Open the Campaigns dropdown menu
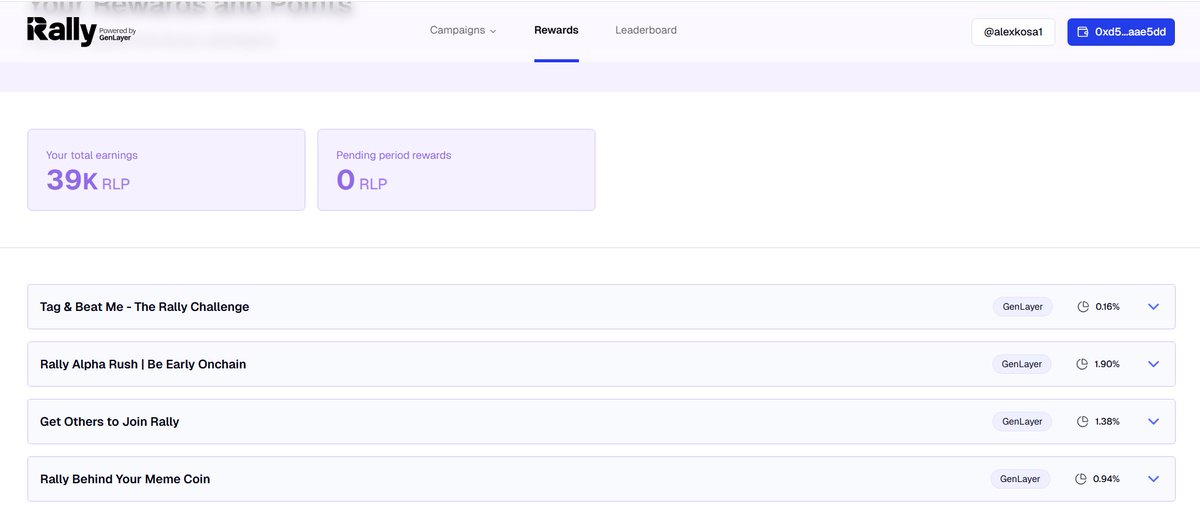 463,30
